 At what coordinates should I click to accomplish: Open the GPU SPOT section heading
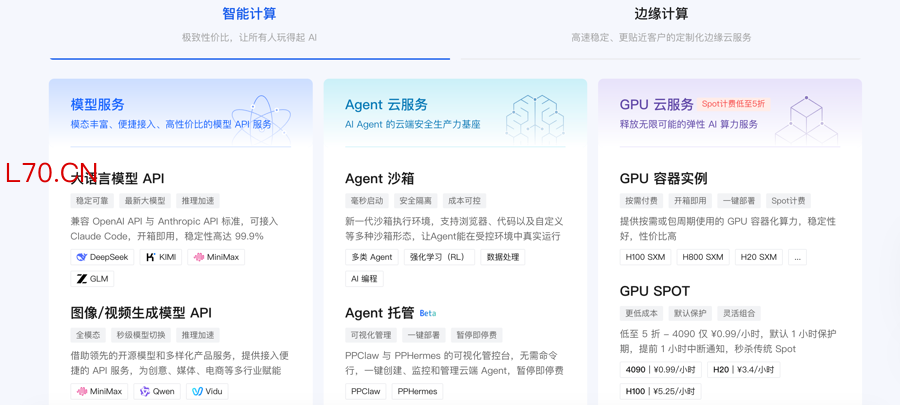point(654,291)
